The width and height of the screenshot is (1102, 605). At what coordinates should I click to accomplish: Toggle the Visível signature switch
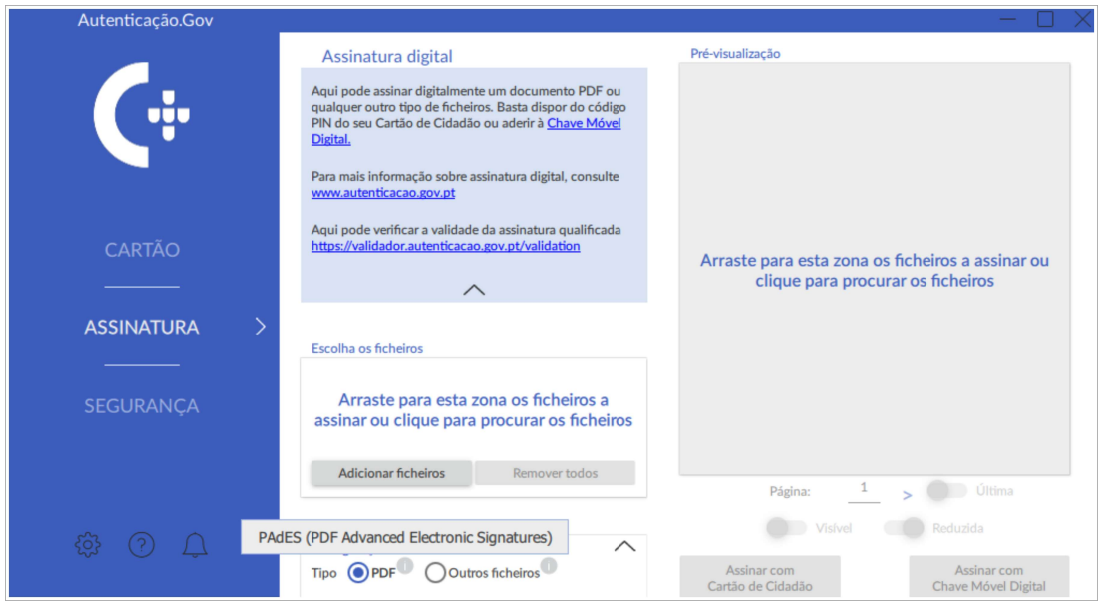786,527
